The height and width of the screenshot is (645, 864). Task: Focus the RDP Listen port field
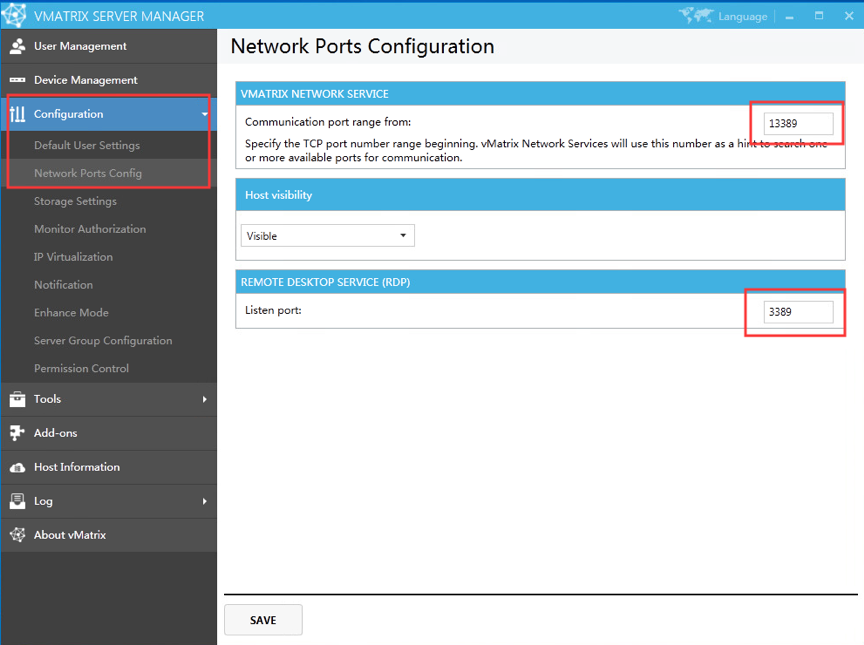798,312
